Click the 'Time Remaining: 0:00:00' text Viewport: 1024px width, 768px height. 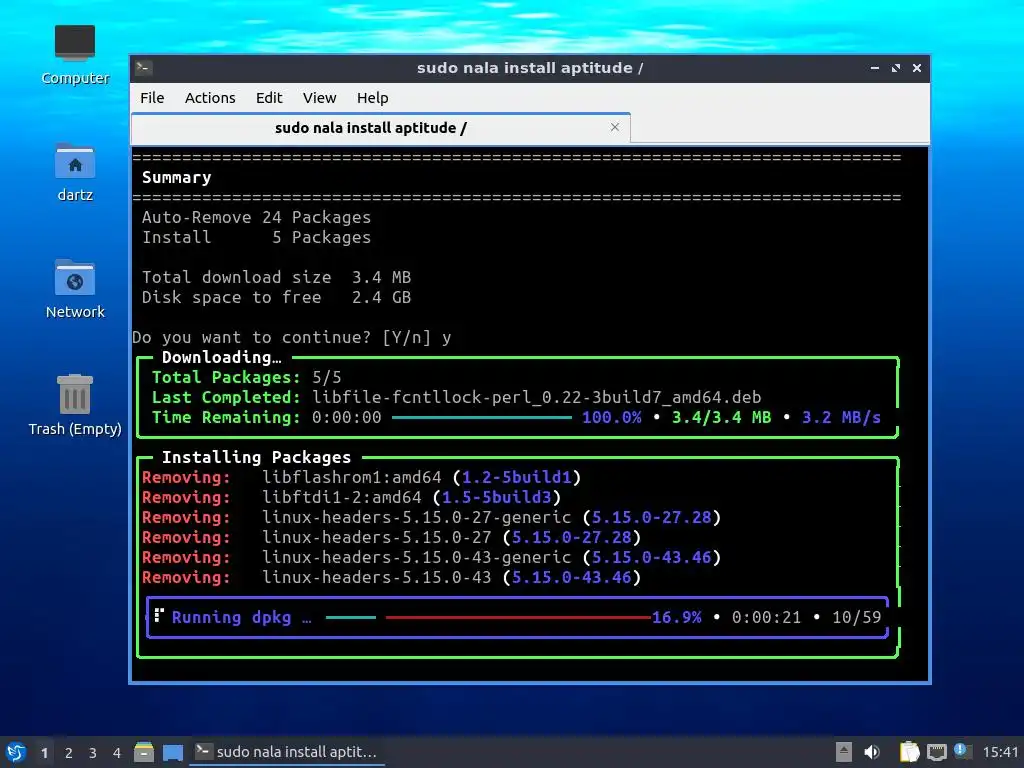coord(266,417)
